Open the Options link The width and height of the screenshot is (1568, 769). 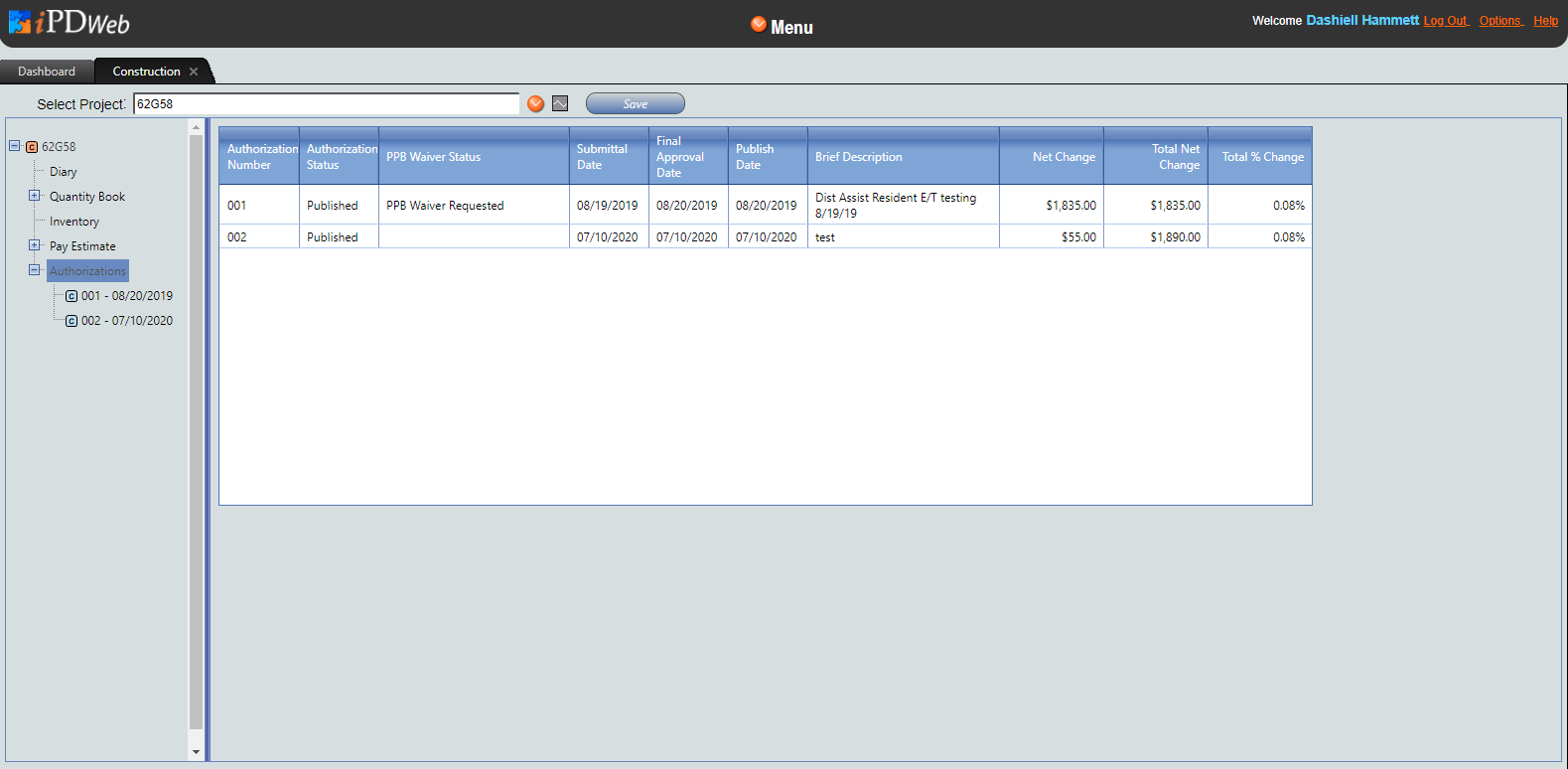pos(1499,21)
